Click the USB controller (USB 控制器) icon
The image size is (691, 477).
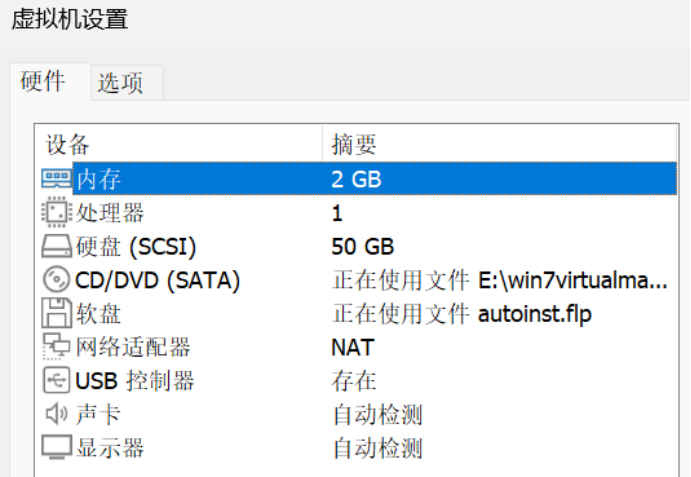[55, 381]
